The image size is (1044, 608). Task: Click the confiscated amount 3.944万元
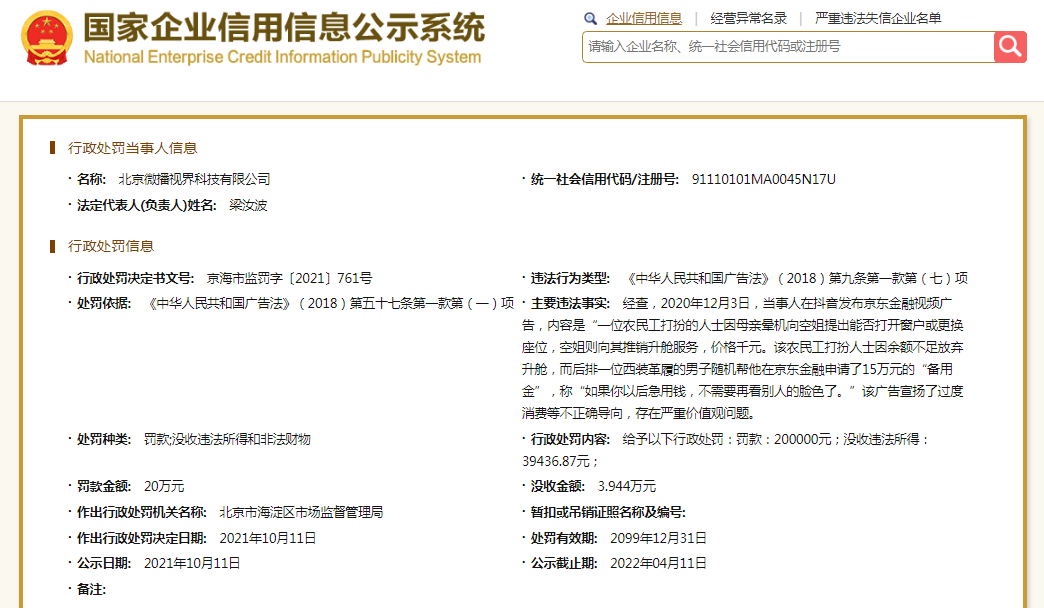click(x=627, y=487)
